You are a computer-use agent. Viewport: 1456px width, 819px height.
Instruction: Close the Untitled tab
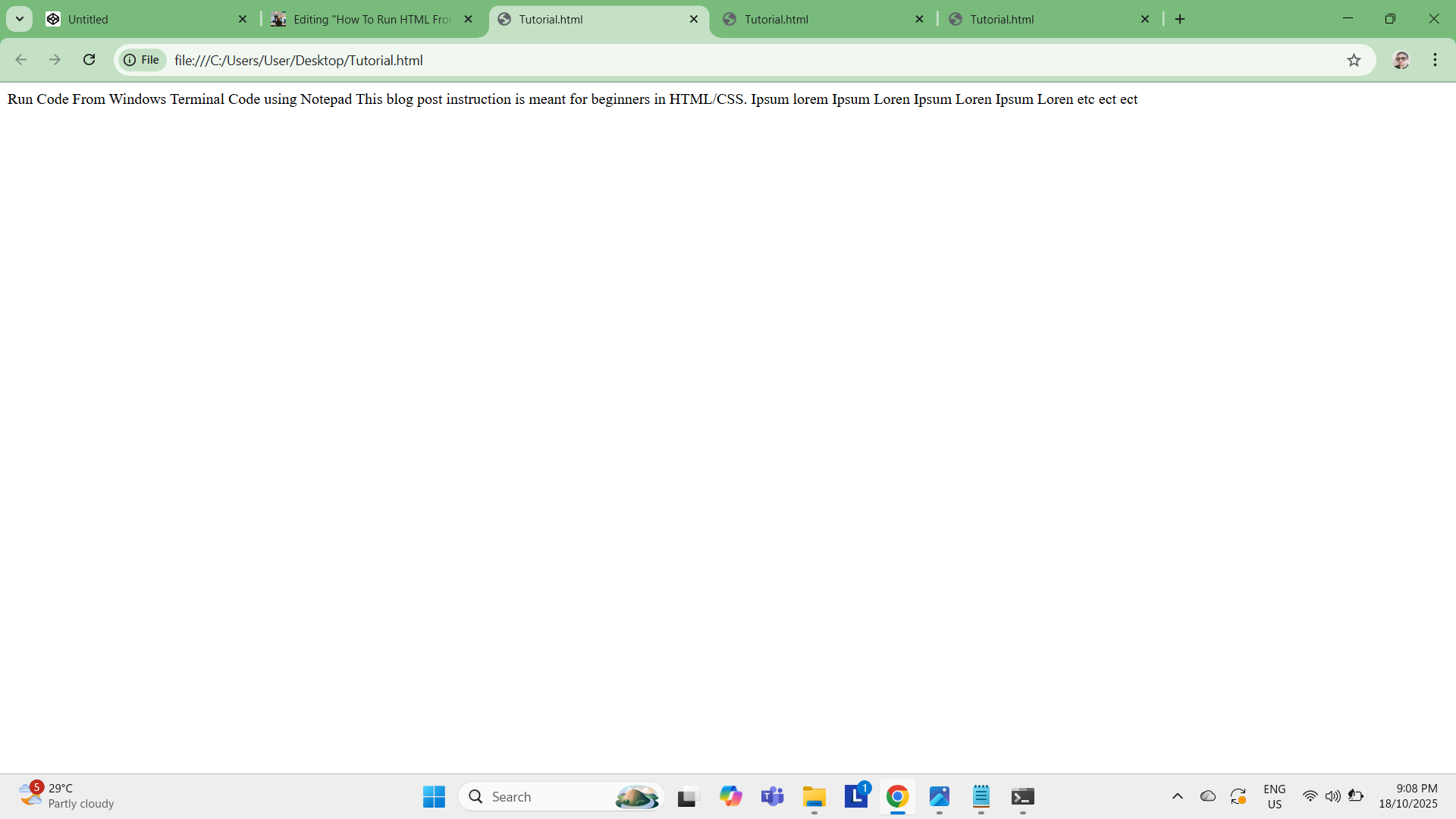(243, 19)
